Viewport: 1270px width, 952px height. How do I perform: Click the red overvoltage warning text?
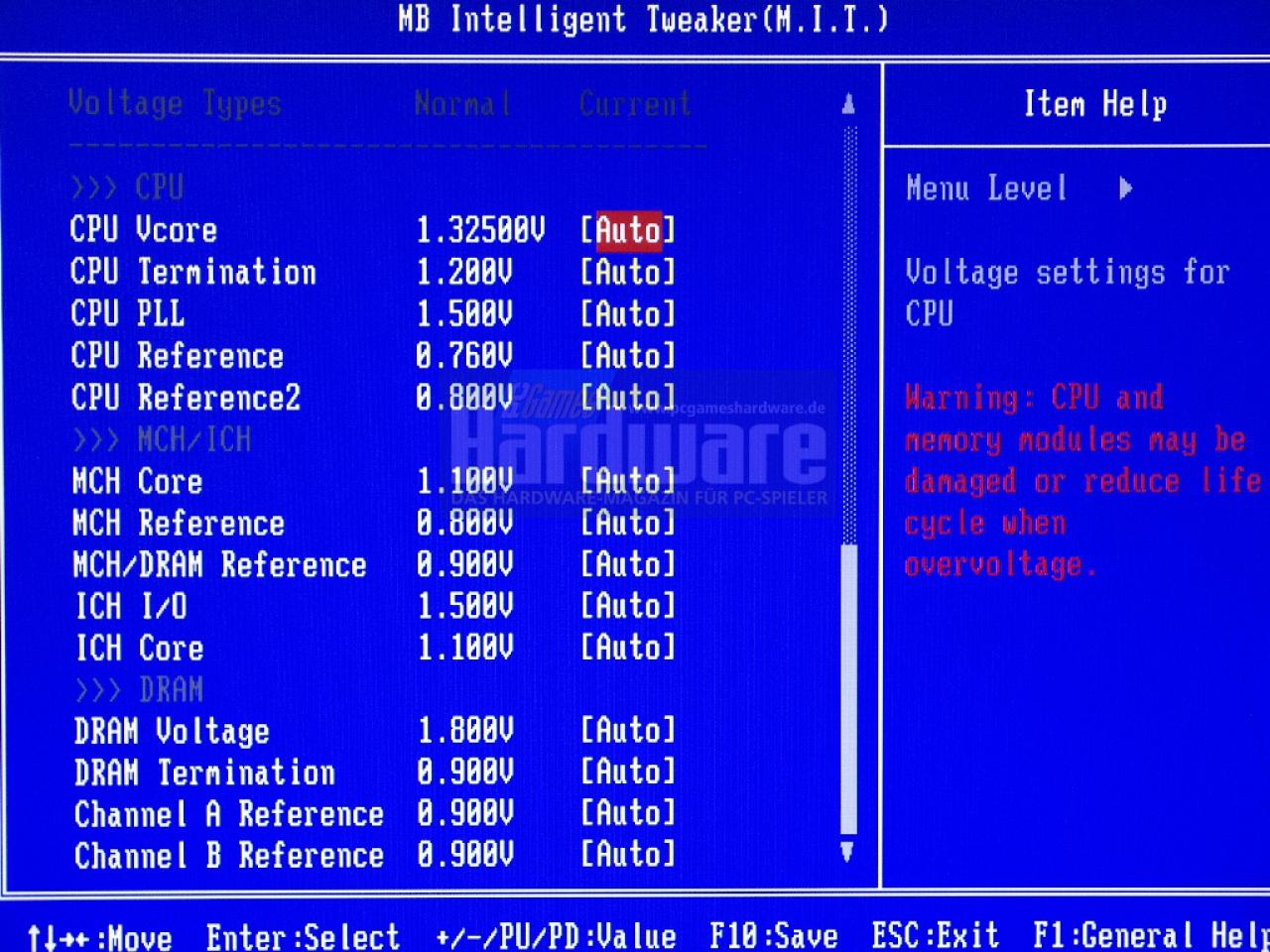(x=1082, y=481)
